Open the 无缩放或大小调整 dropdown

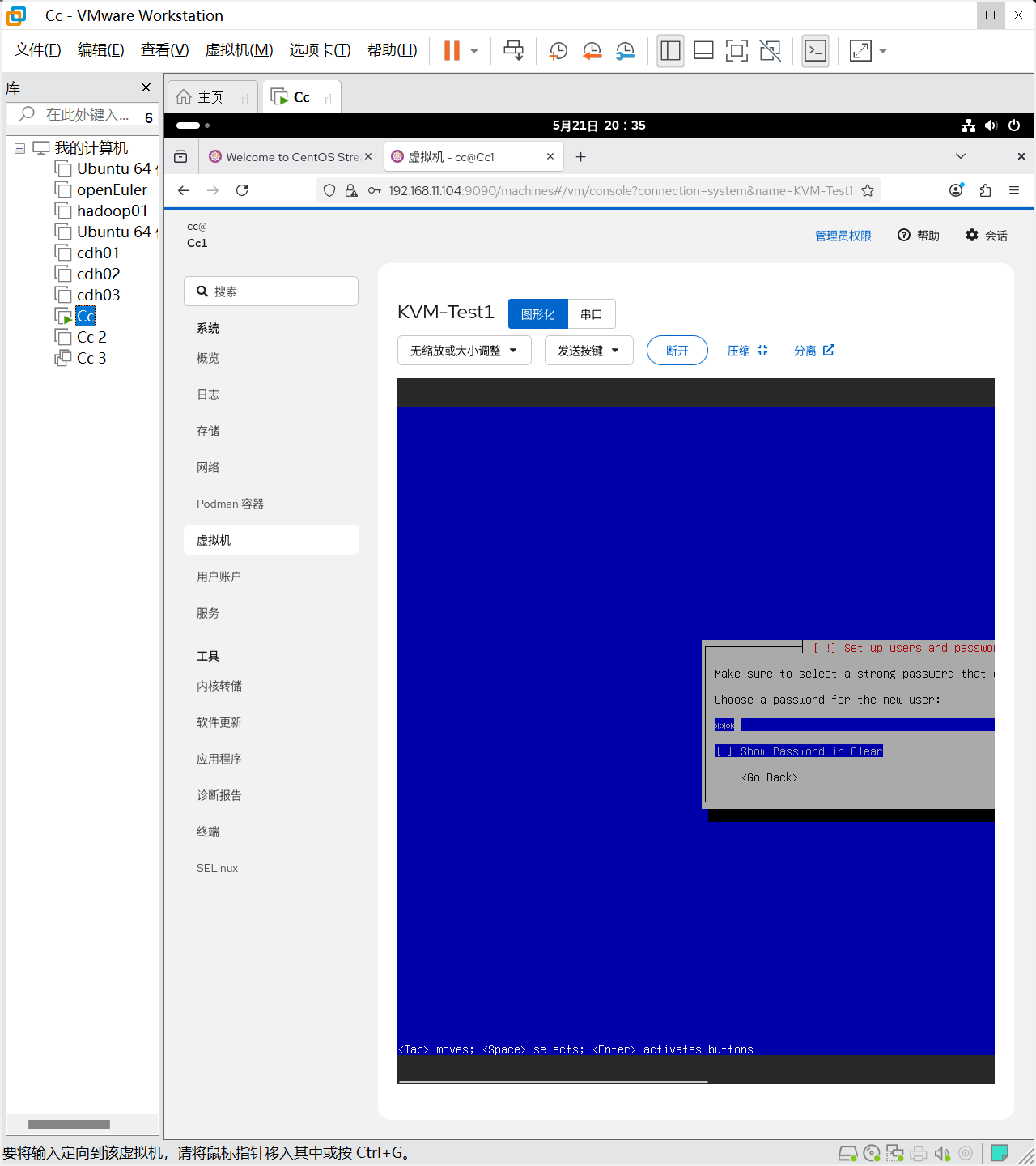coord(464,351)
